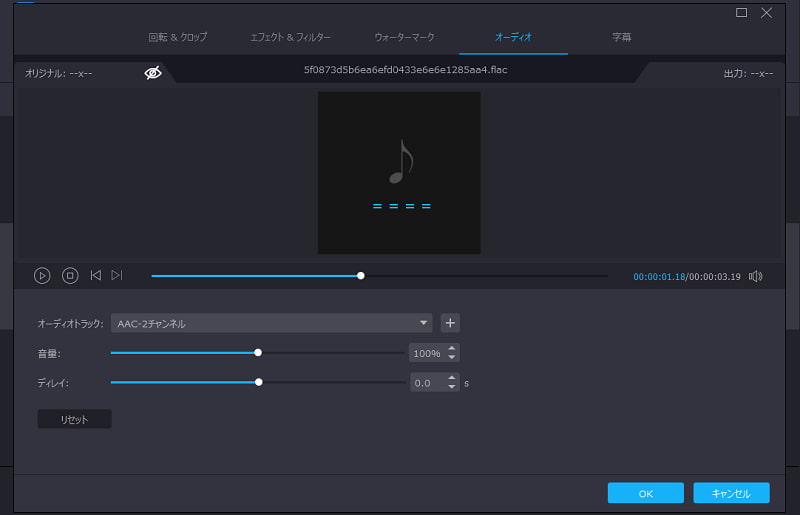Toggle preview visibility eye icon
This screenshot has height=515, width=800.
coord(153,73)
